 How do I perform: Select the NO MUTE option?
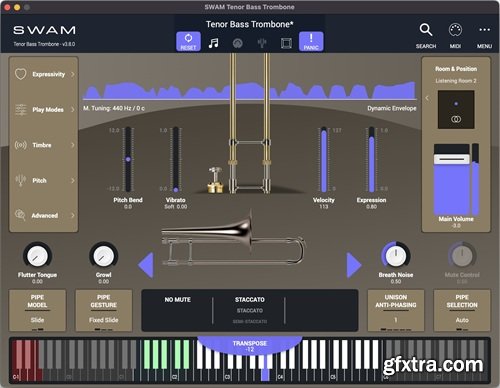pos(178,300)
